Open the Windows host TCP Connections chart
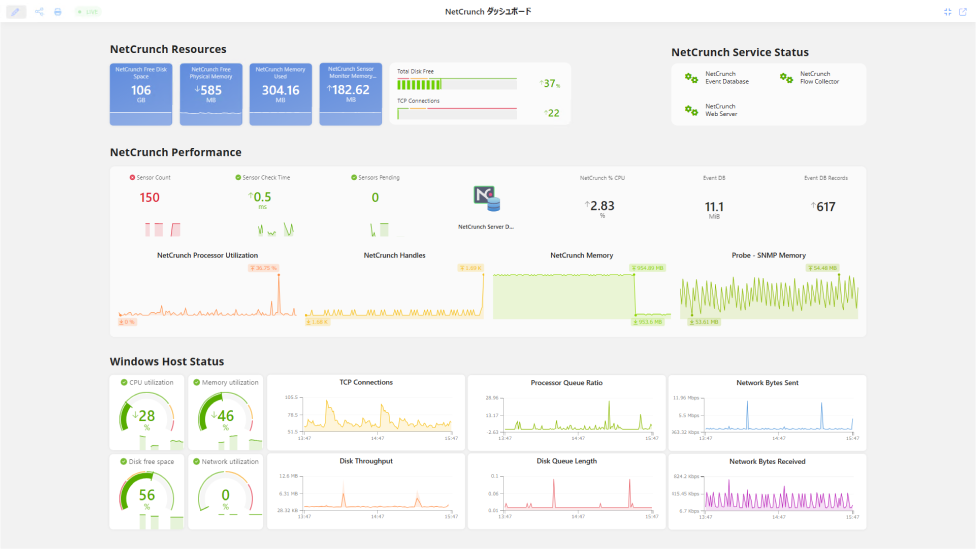This screenshot has height=549, width=976. pyautogui.click(x=366, y=413)
